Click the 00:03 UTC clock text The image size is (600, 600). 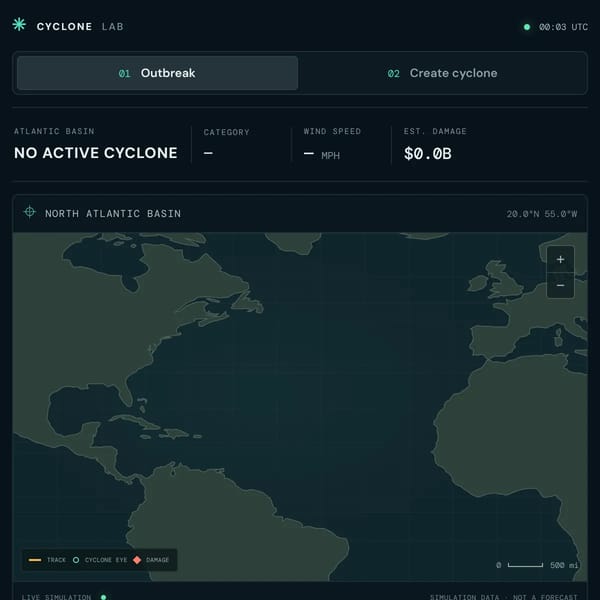tap(563, 27)
